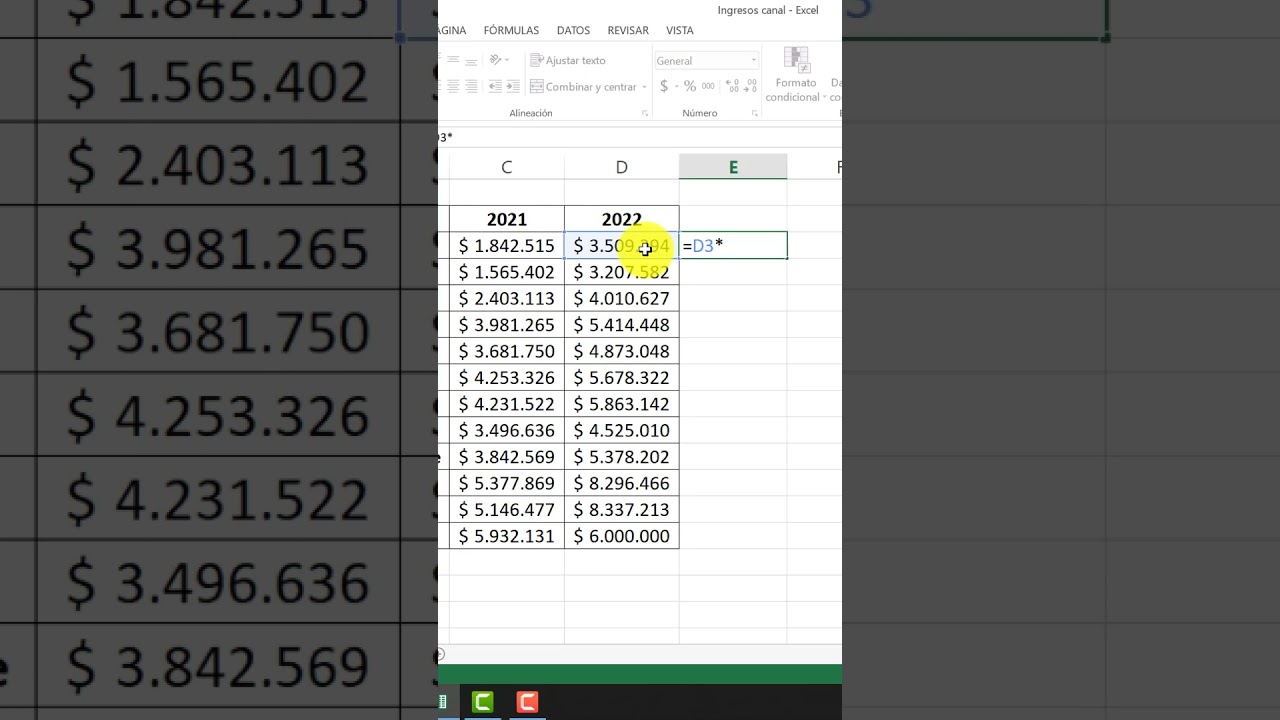Select column D header
The height and width of the screenshot is (720, 1280).
(x=622, y=167)
